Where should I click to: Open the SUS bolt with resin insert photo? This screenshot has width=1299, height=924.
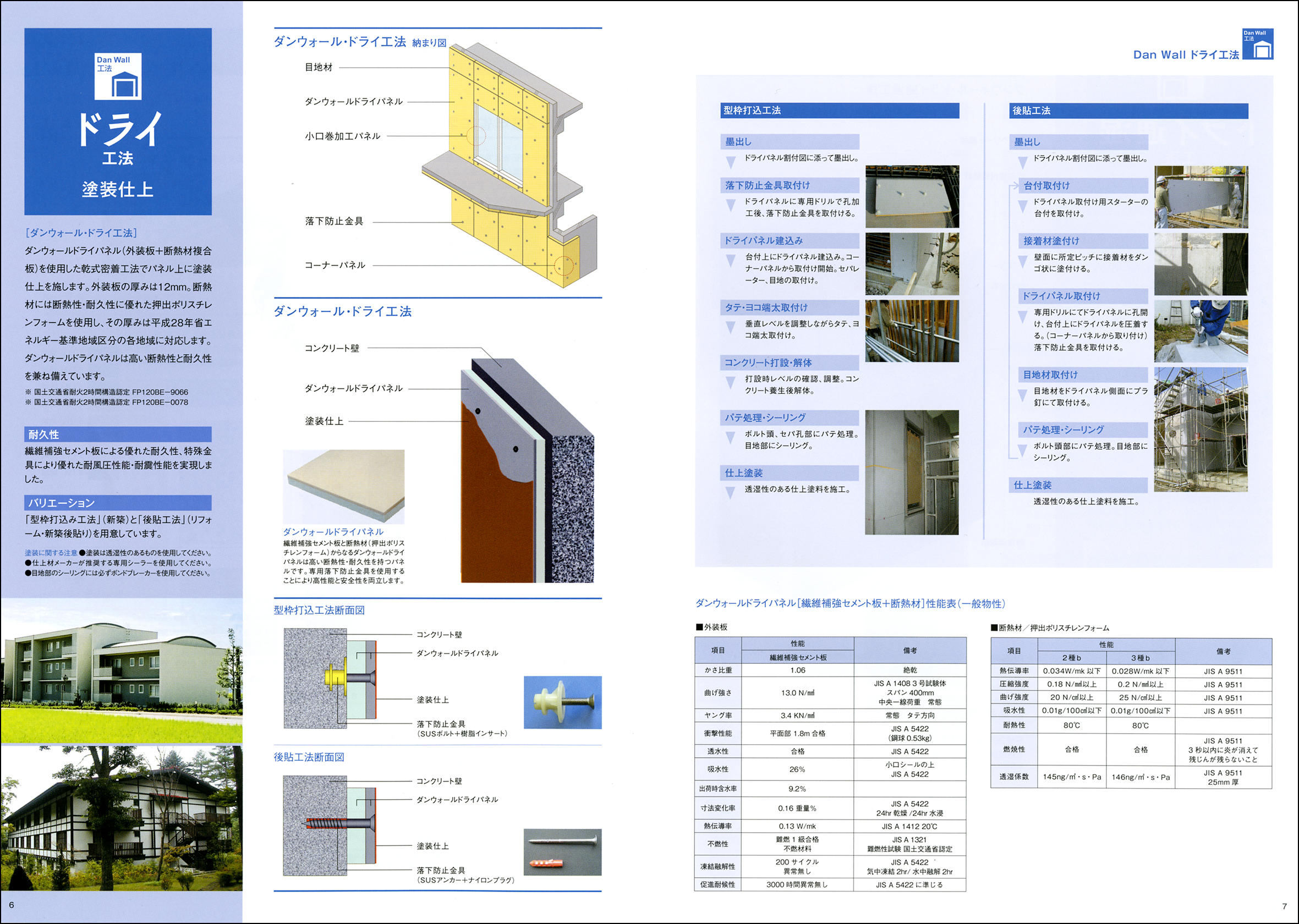click(563, 703)
